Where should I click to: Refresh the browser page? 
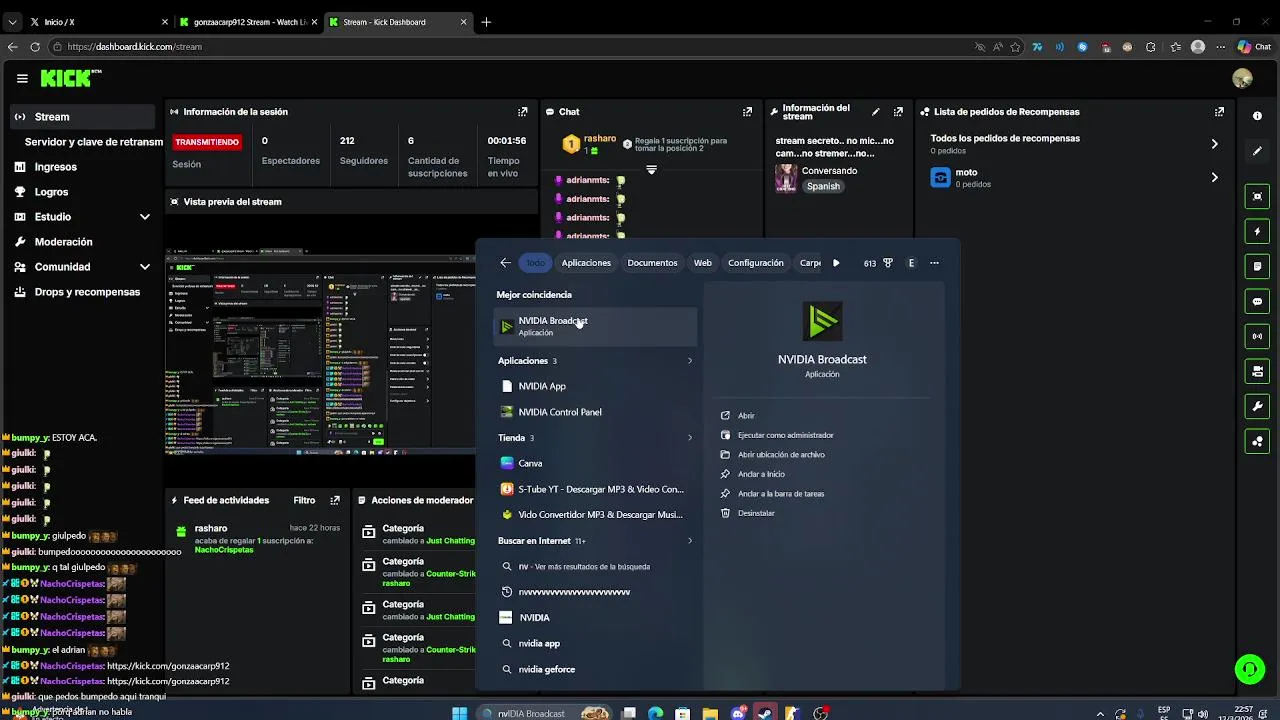(x=35, y=46)
